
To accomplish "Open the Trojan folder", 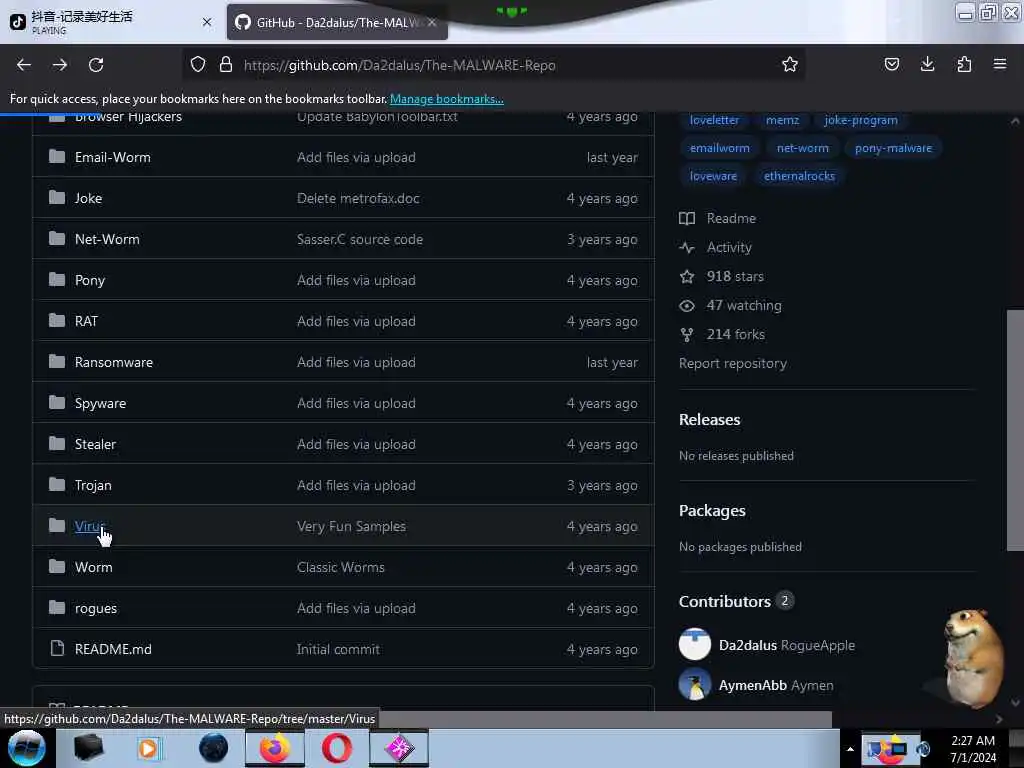I will coord(93,485).
